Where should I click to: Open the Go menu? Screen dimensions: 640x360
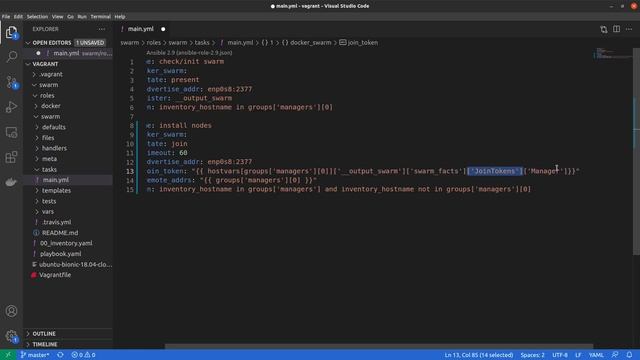pos(70,17)
